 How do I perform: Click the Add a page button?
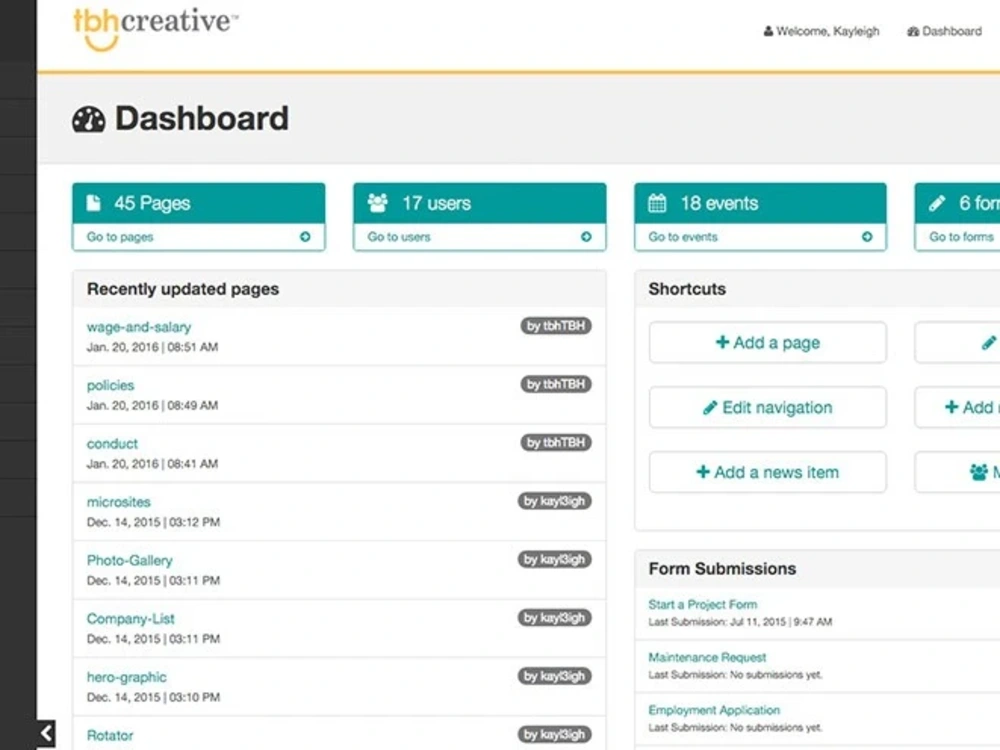tap(767, 342)
